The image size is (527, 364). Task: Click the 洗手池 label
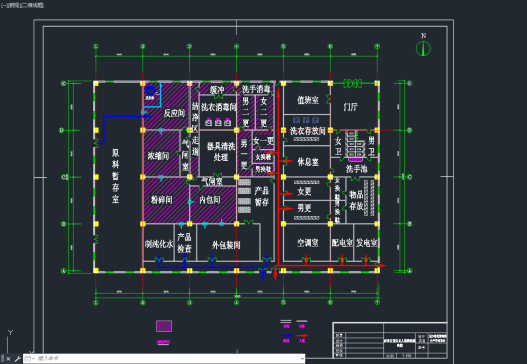(357, 169)
